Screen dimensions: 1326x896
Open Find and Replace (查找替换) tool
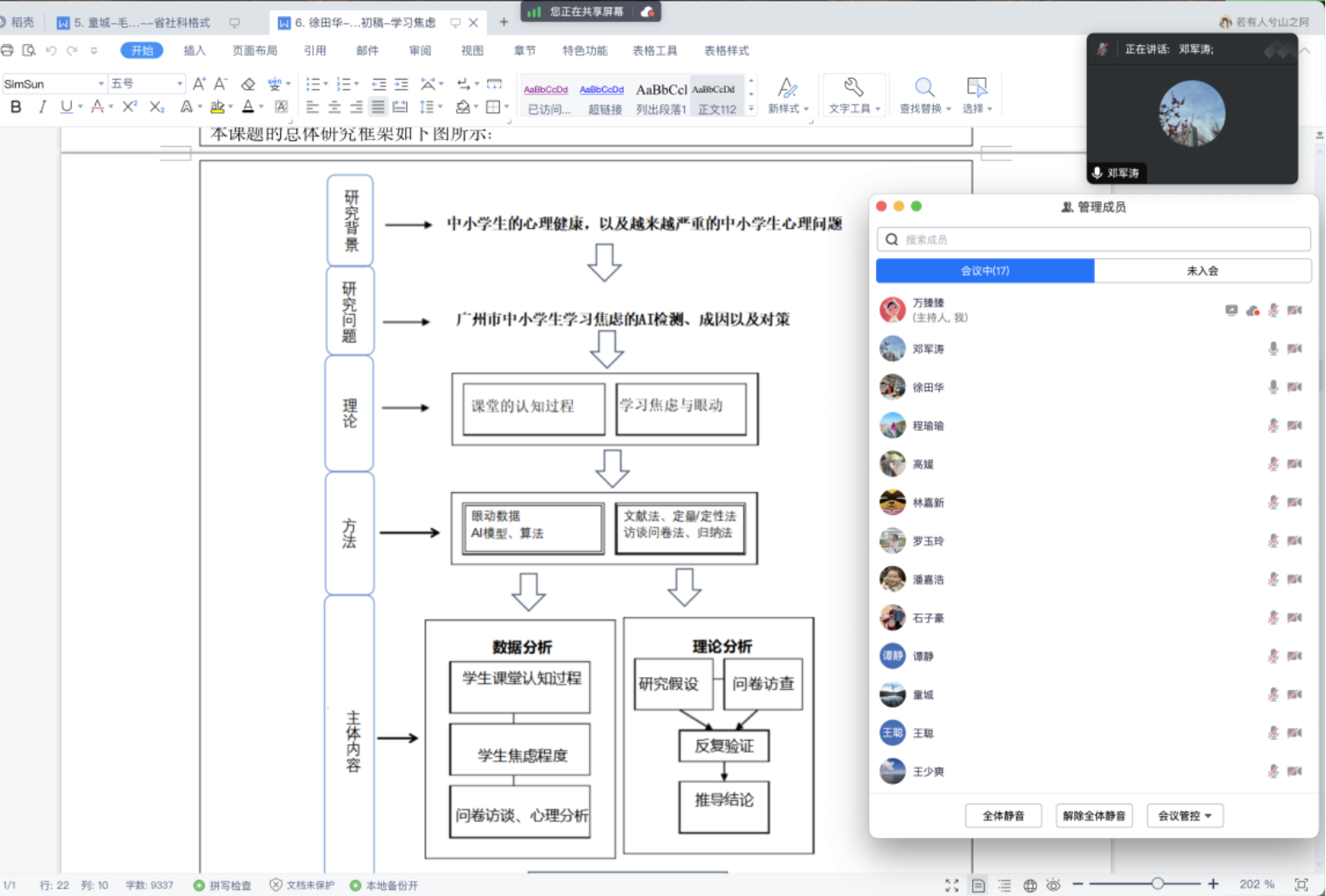coord(924,95)
